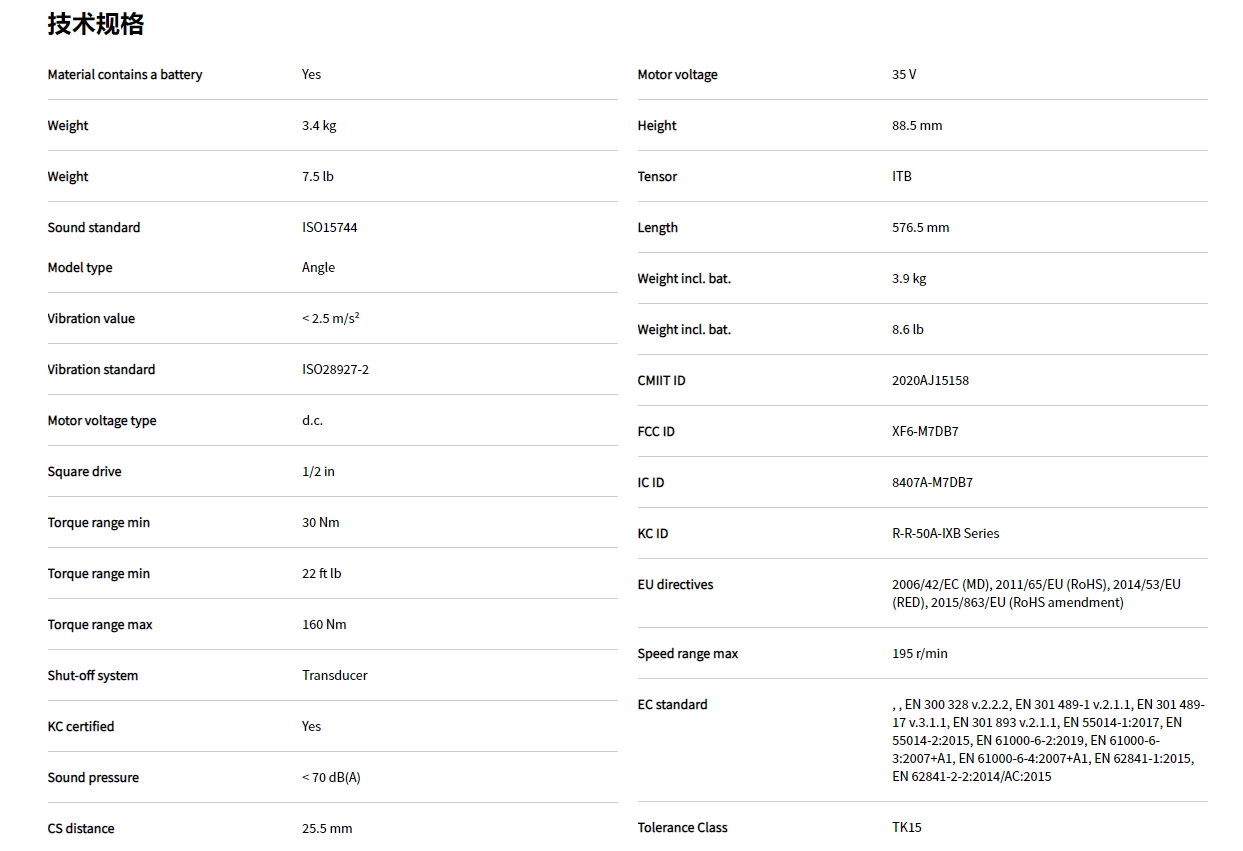Click the Speed range max 195 r/min value
Viewport: 1243px width, 851px height.
click(x=919, y=654)
